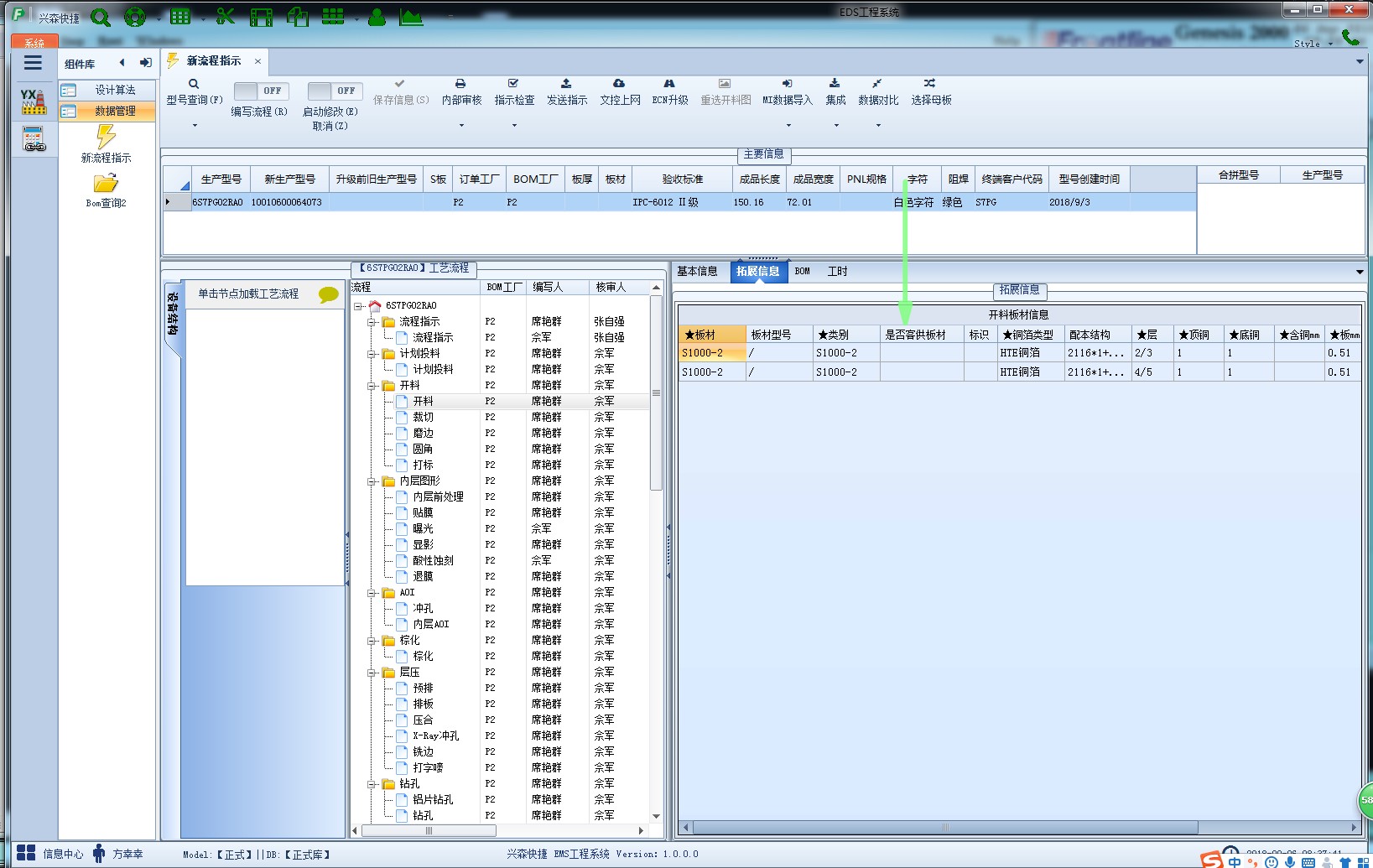Close the 新流程指示 tab

[257, 61]
